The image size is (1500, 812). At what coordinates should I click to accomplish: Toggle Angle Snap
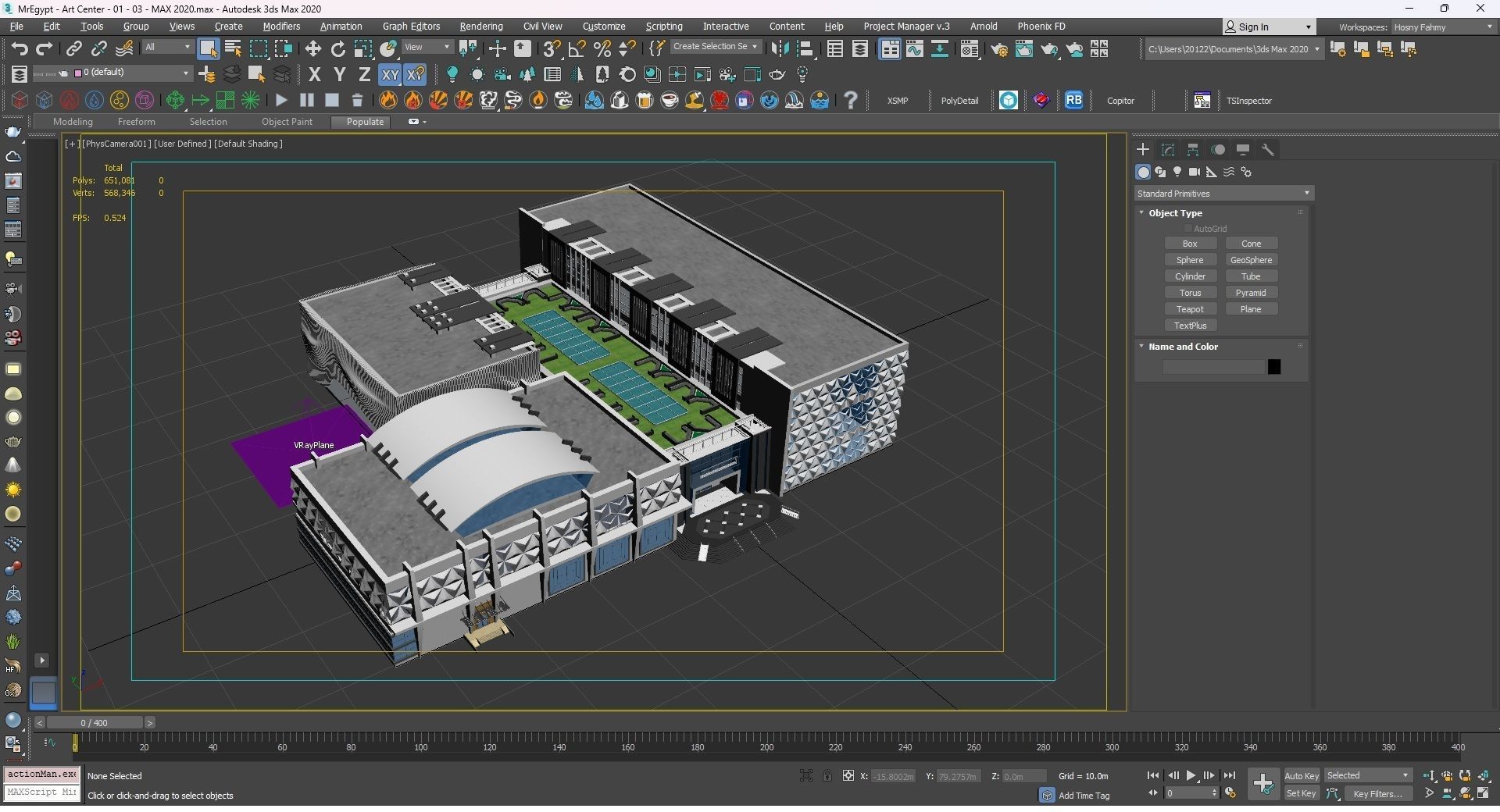click(x=577, y=49)
